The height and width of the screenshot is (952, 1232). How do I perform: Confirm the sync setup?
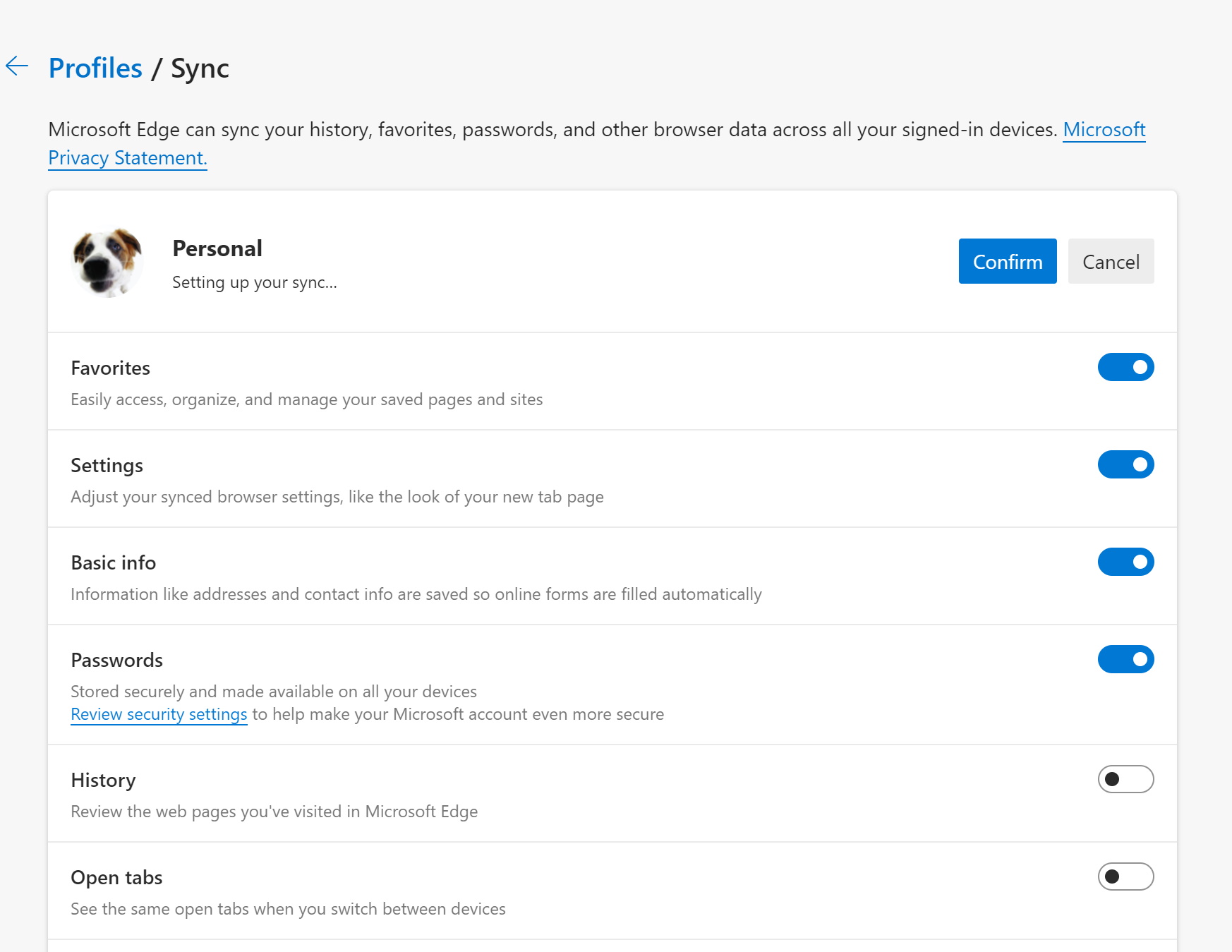point(1008,261)
